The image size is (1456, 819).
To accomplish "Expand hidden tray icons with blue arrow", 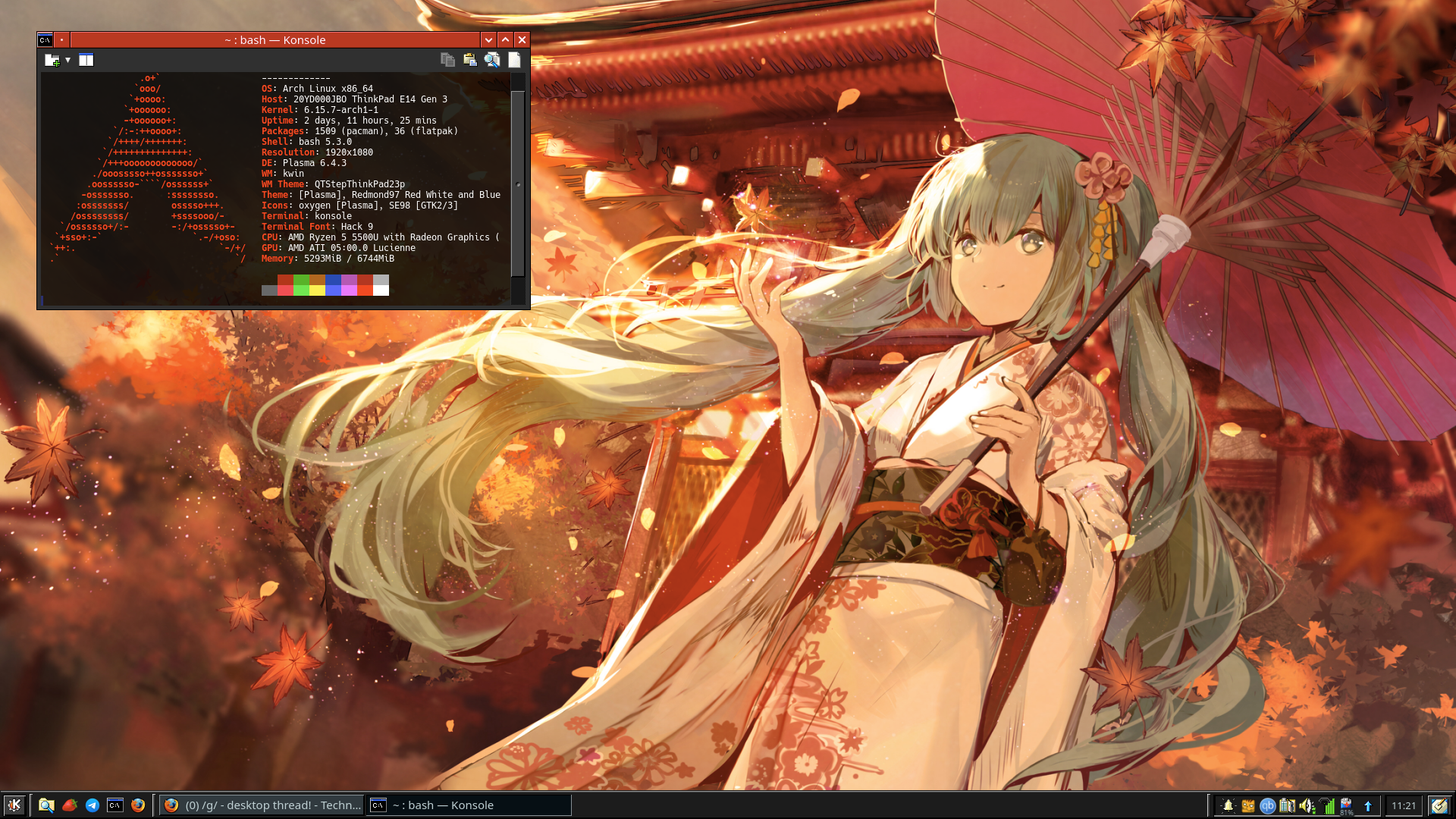I will tap(1368, 806).
